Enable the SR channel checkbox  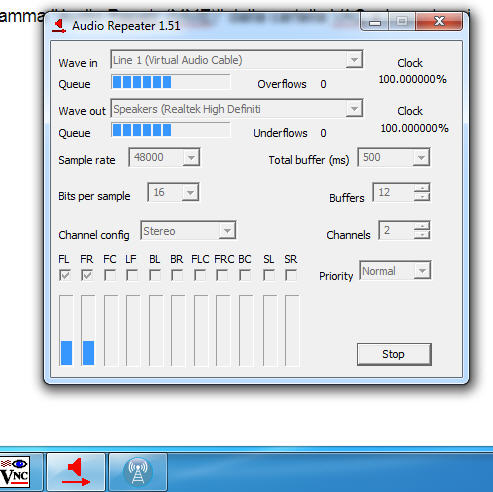[x=291, y=275]
